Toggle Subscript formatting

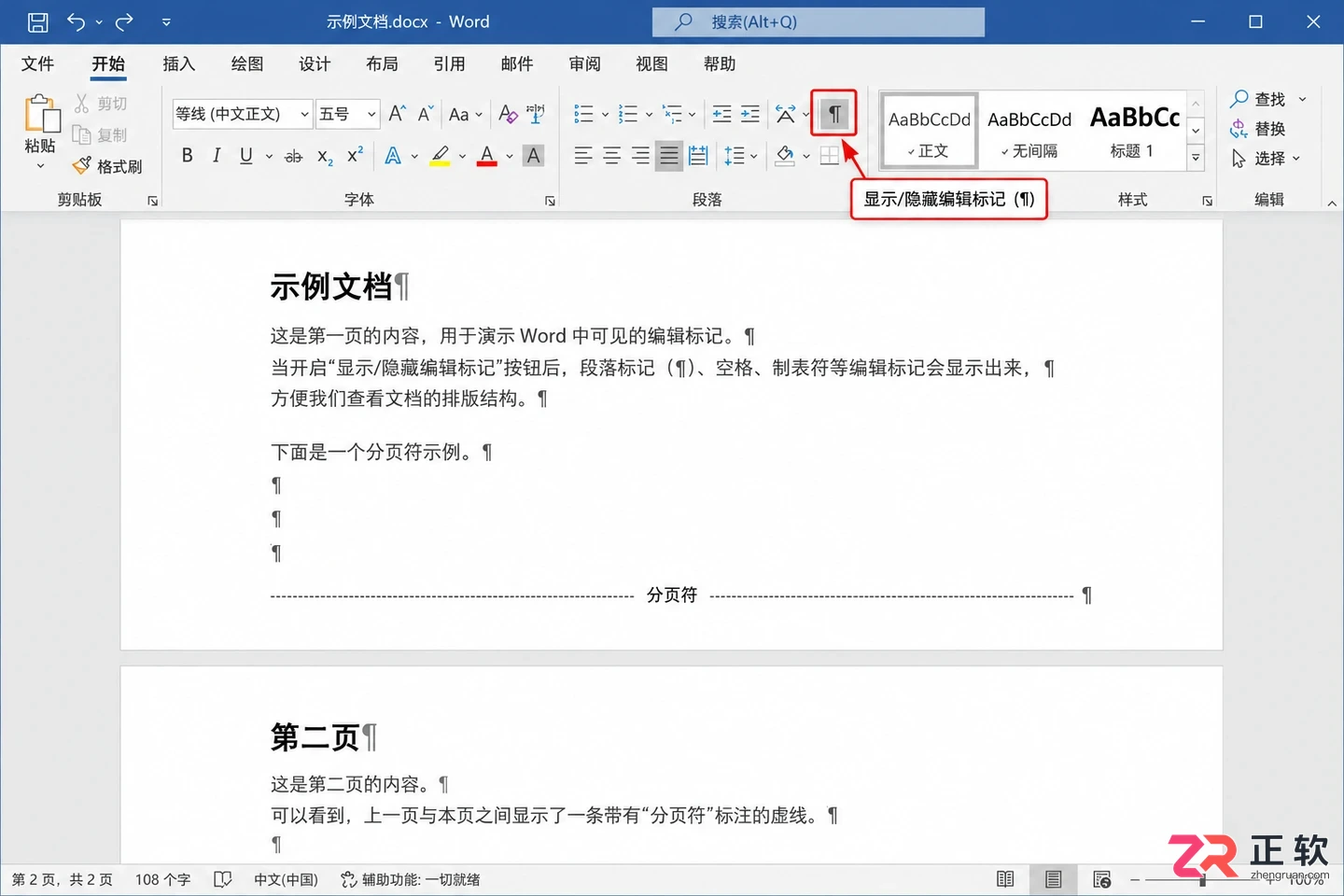[x=324, y=157]
